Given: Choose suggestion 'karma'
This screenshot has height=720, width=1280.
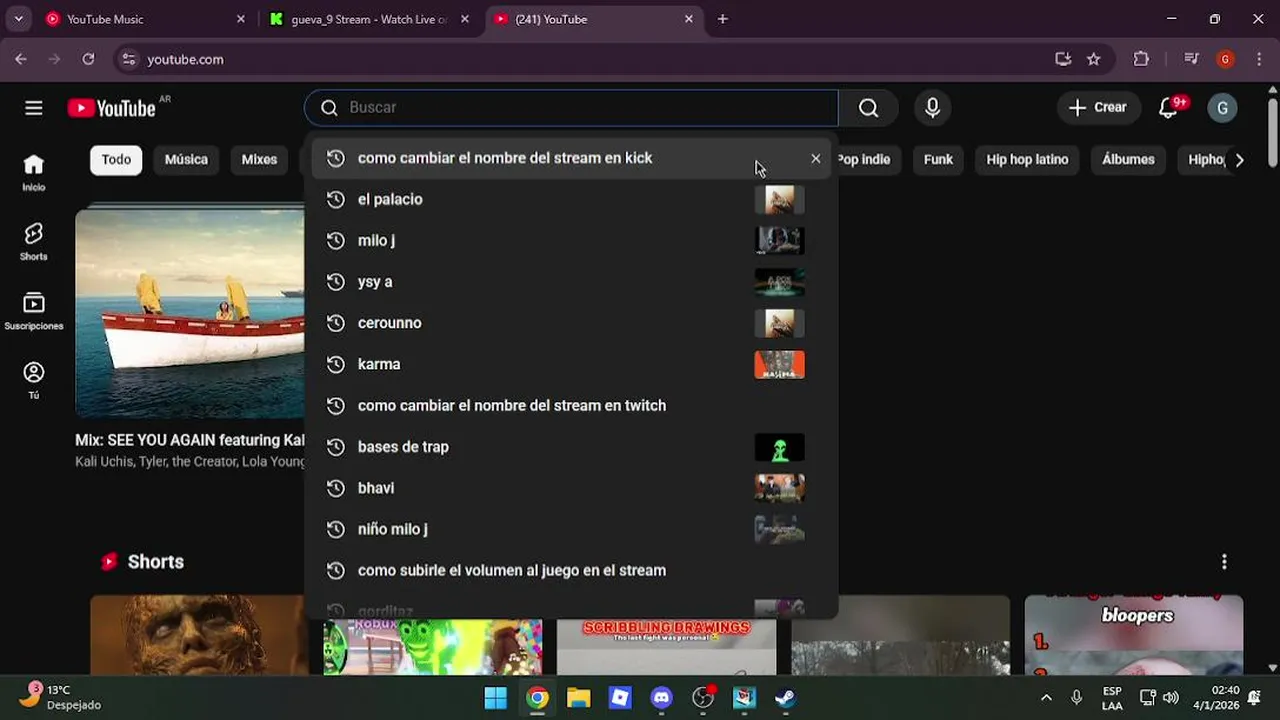Looking at the screenshot, I should pos(571,364).
